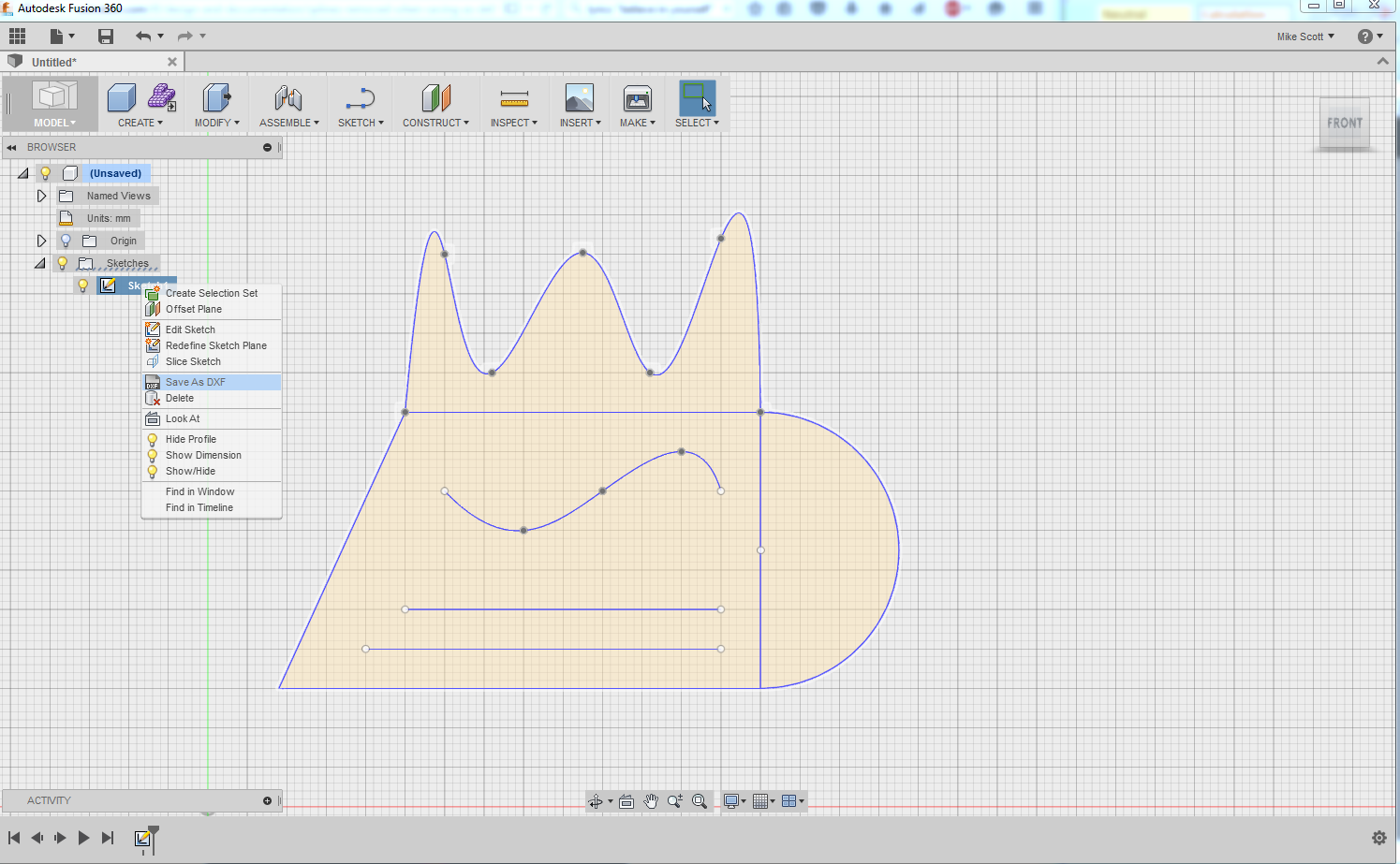This screenshot has height=864, width=1400.
Task: Open the Display Settings dropdown
Action: [x=734, y=801]
